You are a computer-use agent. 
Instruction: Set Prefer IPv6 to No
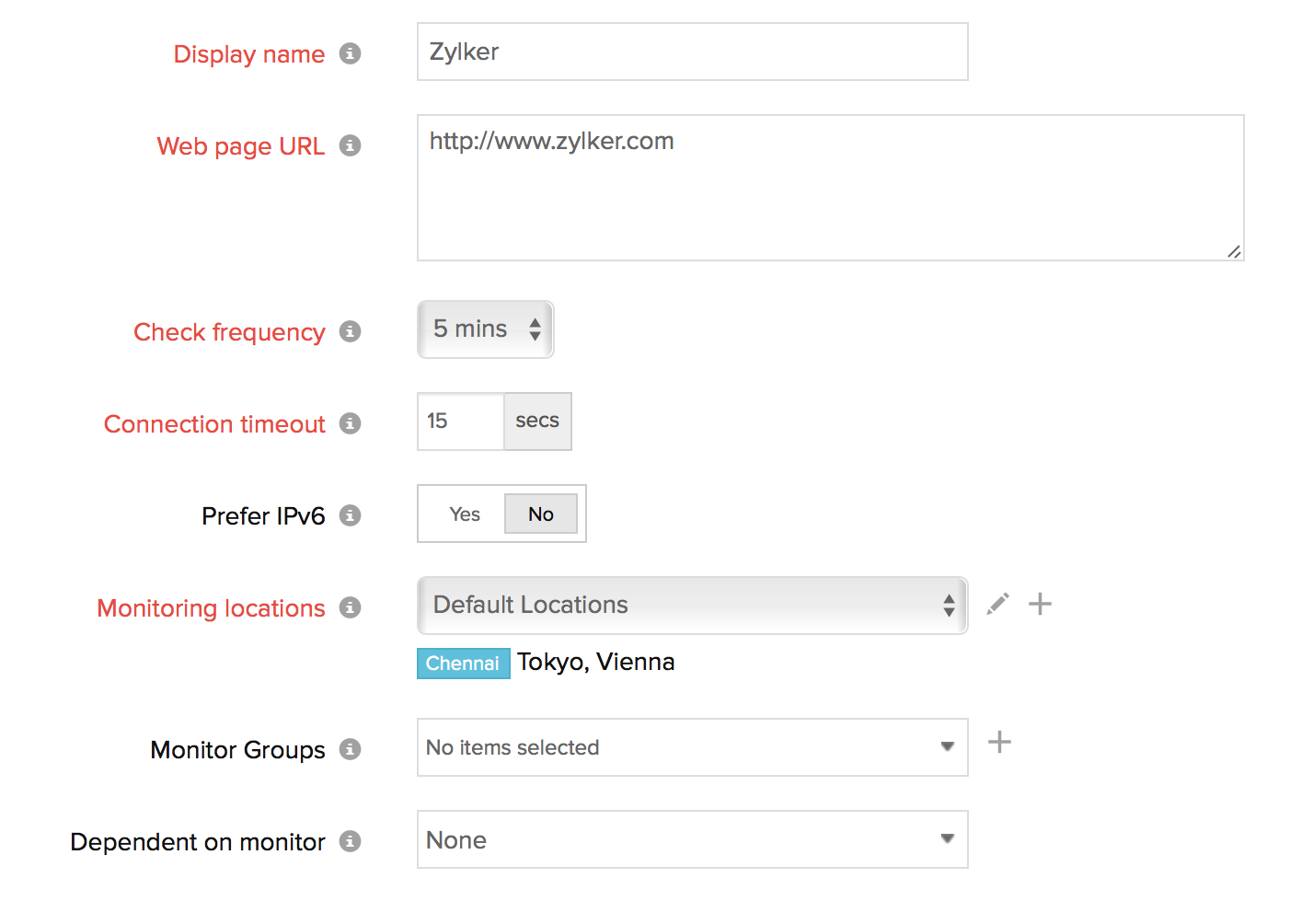[541, 514]
